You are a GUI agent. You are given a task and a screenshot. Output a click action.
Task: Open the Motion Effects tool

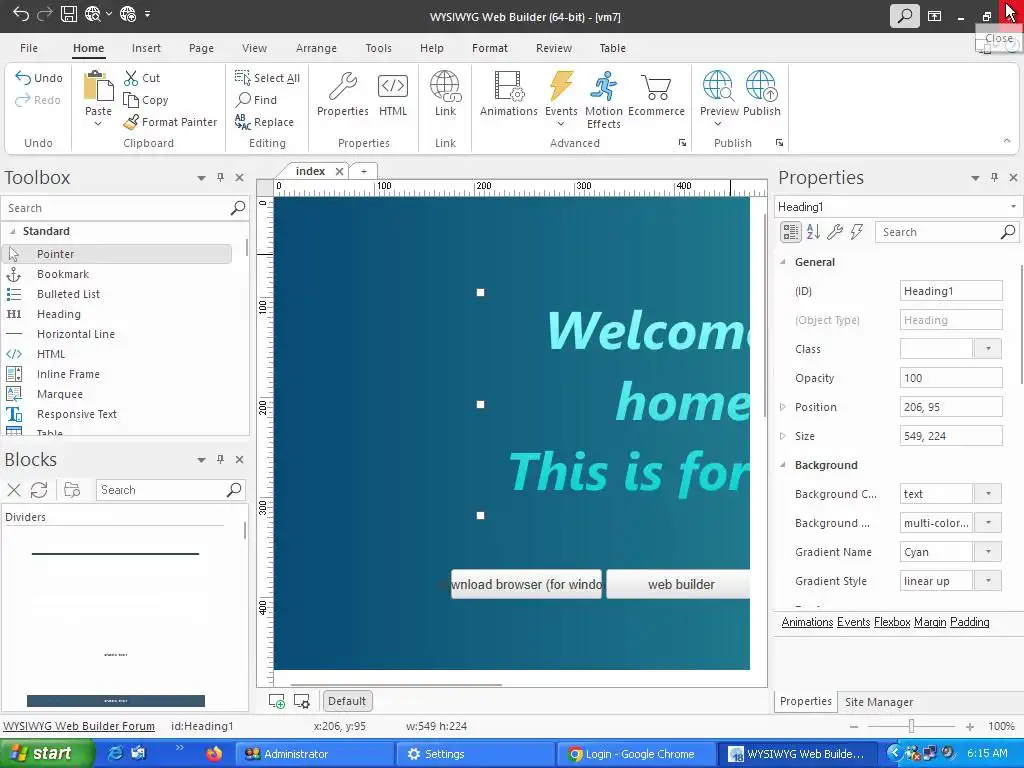pyautogui.click(x=603, y=99)
